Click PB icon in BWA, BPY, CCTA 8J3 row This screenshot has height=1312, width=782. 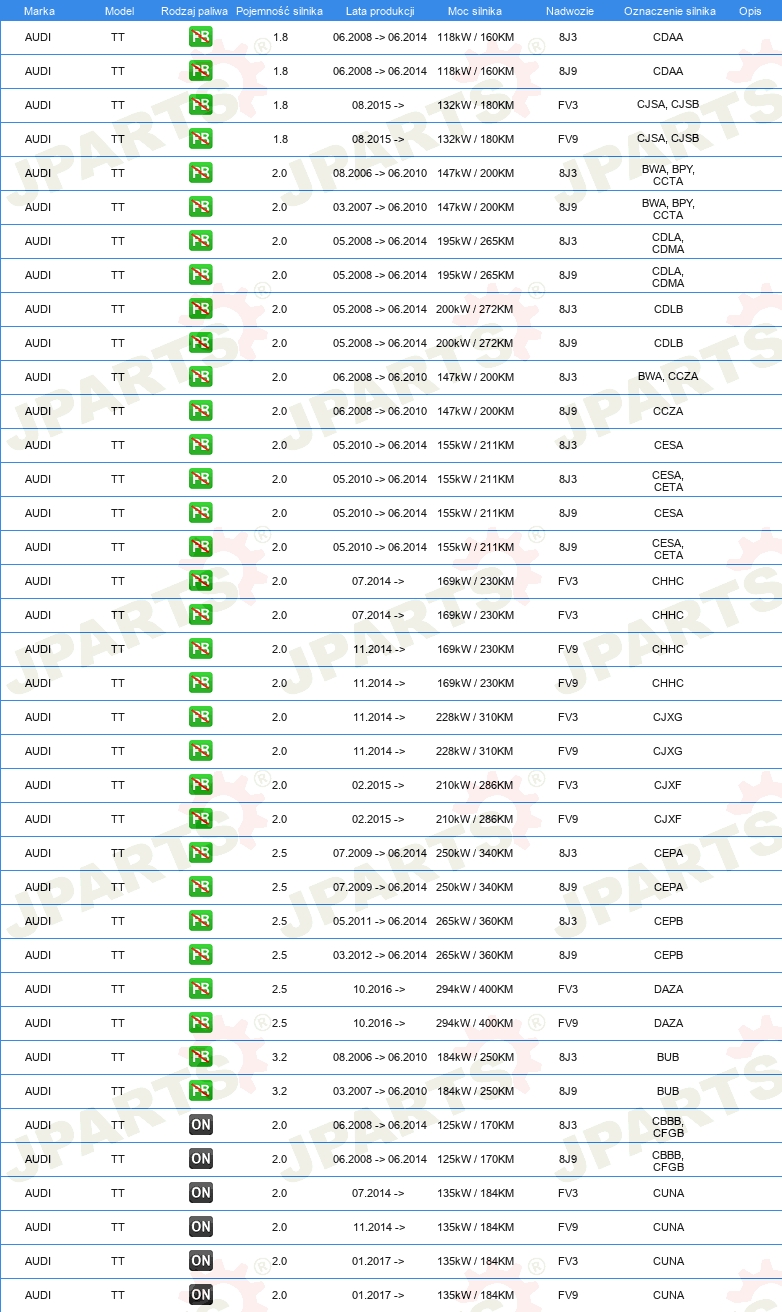200,173
